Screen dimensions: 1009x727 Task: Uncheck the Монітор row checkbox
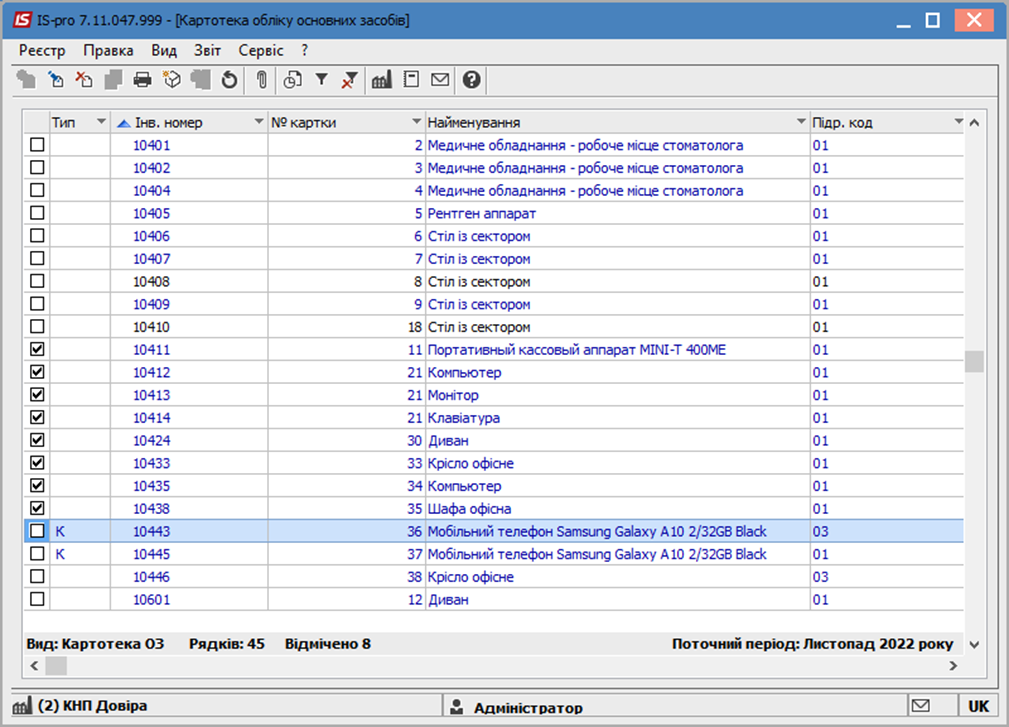click(37, 394)
